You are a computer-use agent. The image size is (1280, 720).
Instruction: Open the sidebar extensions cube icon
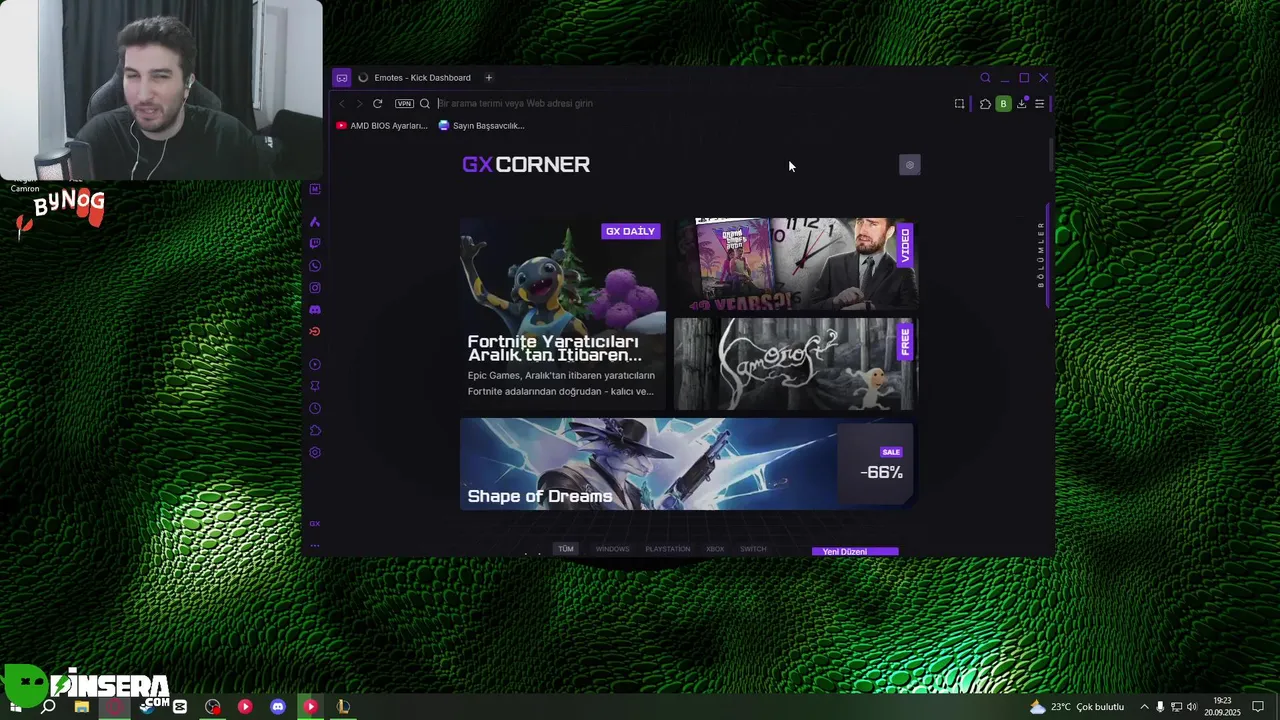315,431
